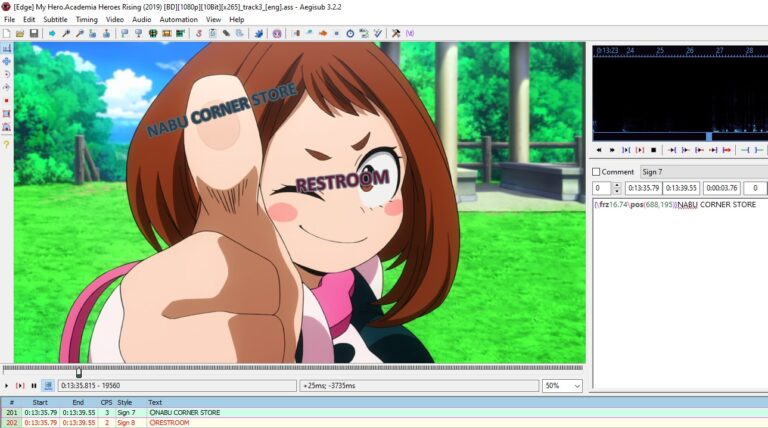Select the vector clip visual tool

pyautogui.click(x=6, y=127)
